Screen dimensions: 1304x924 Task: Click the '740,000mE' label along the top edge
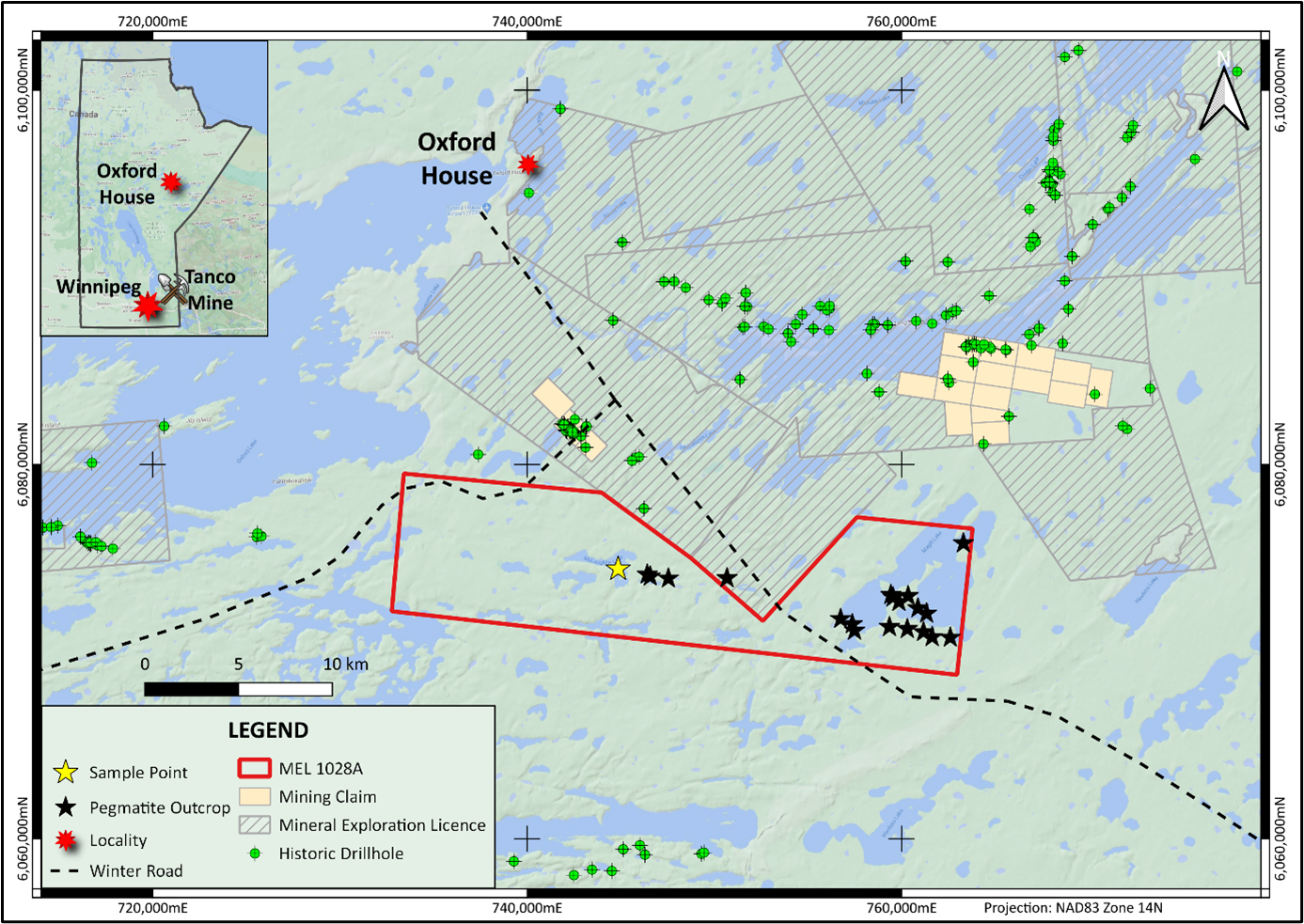pos(527,21)
